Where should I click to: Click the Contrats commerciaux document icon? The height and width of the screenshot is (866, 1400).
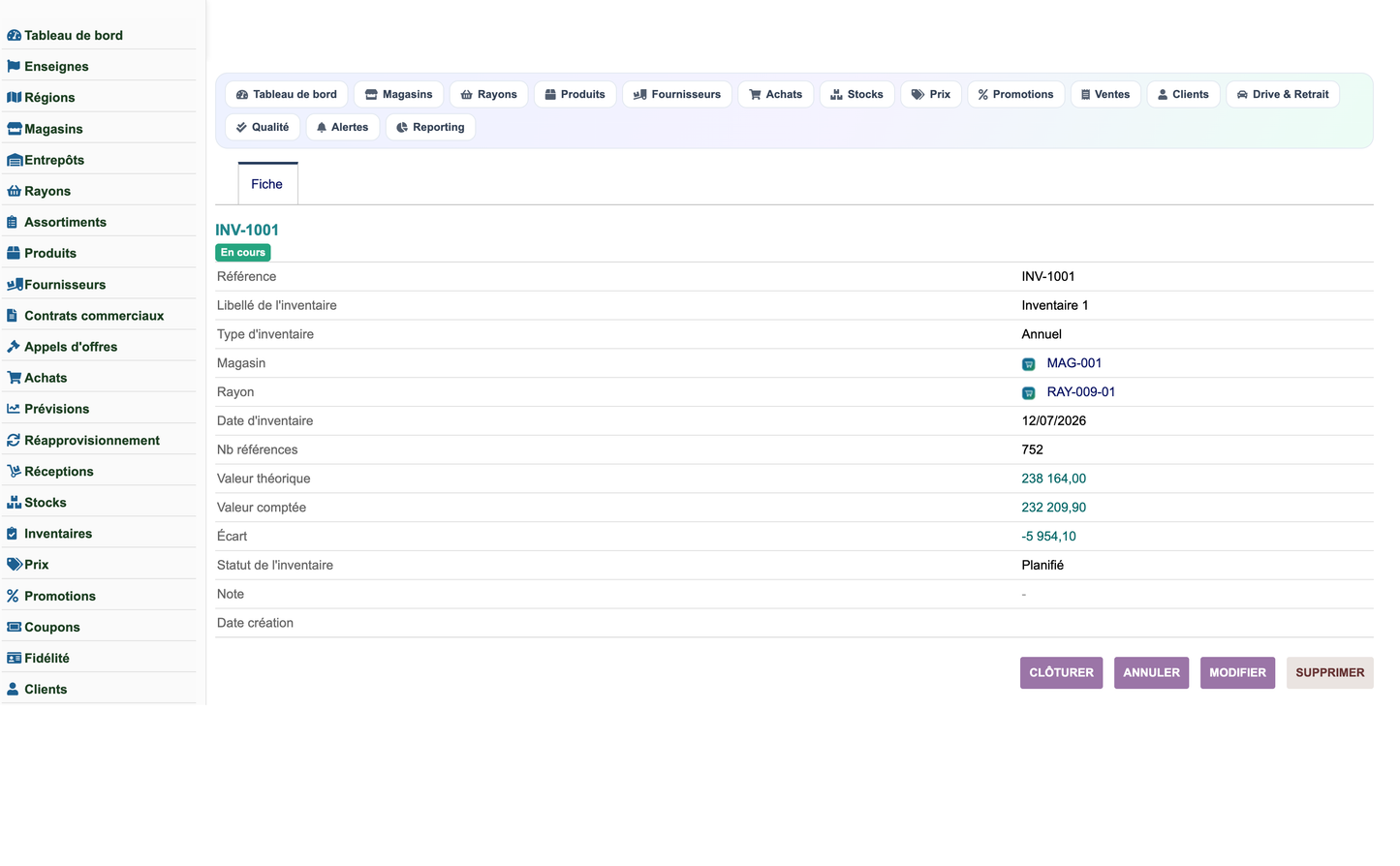pyautogui.click(x=12, y=316)
